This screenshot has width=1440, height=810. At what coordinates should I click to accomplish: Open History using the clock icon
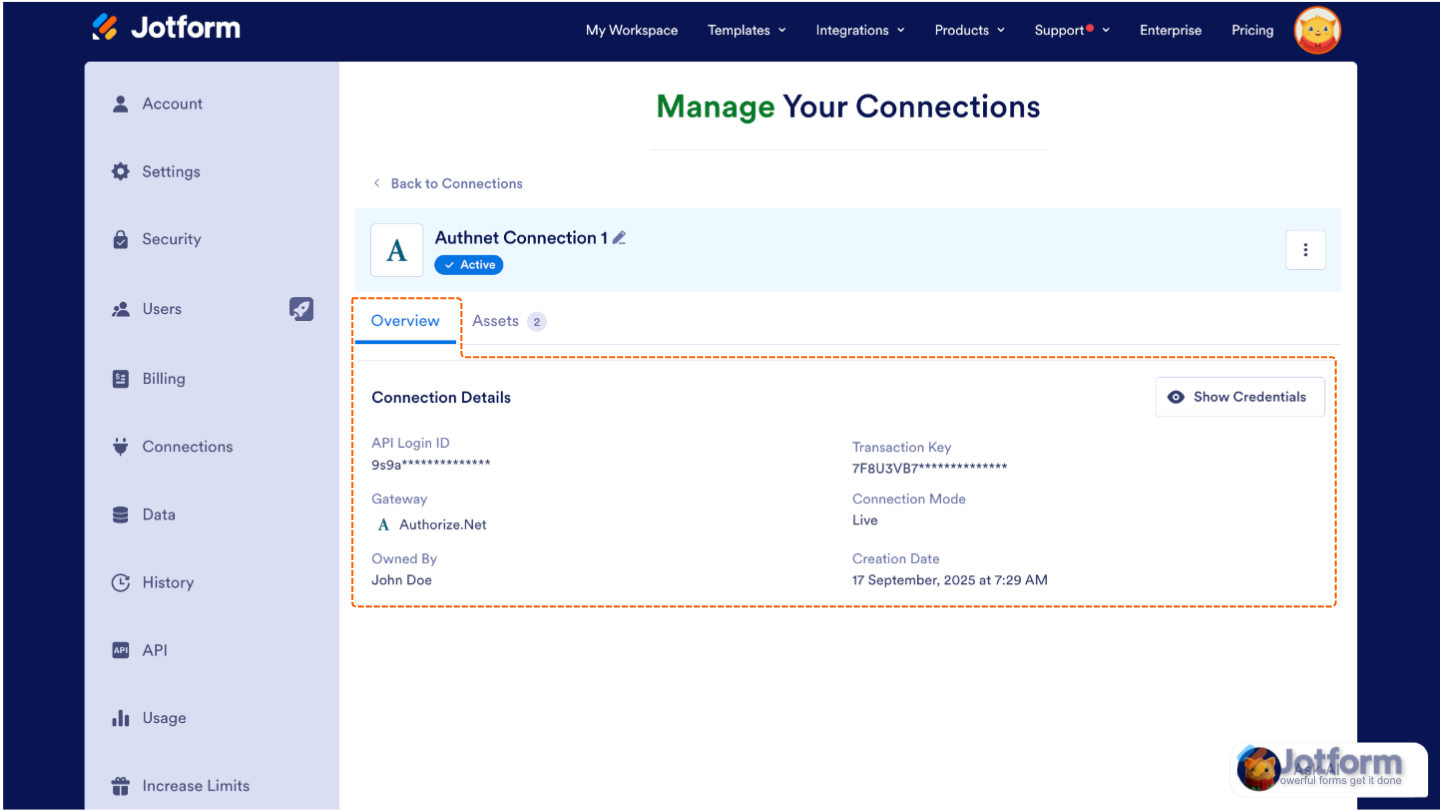tap(120, 582)
